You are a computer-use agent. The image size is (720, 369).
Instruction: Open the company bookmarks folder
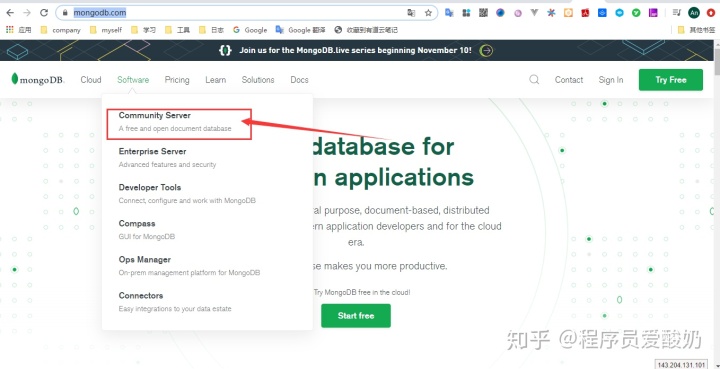pyautogui.click(x=61, y=30)
